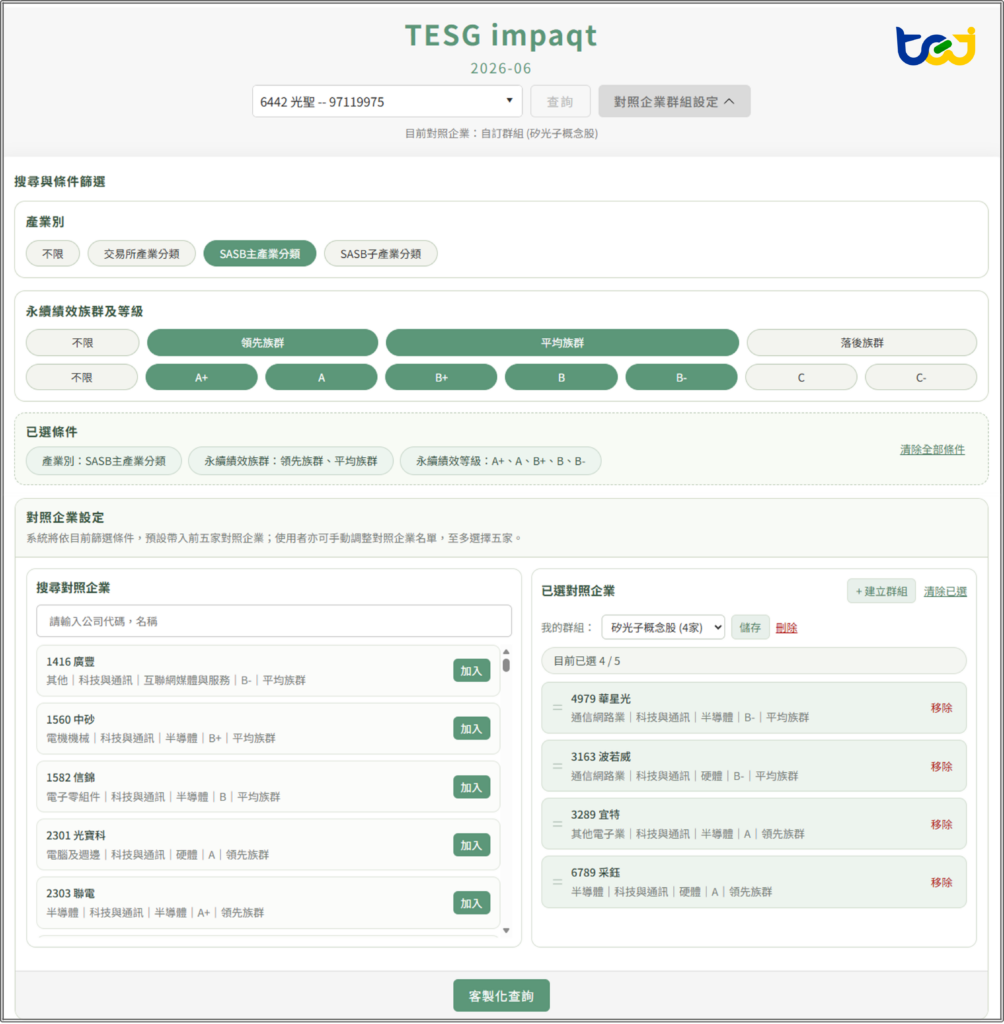The image size is (1004, 1024).
Task: Add 2303 聯電 to comparison companies
Action: (472, 903)
